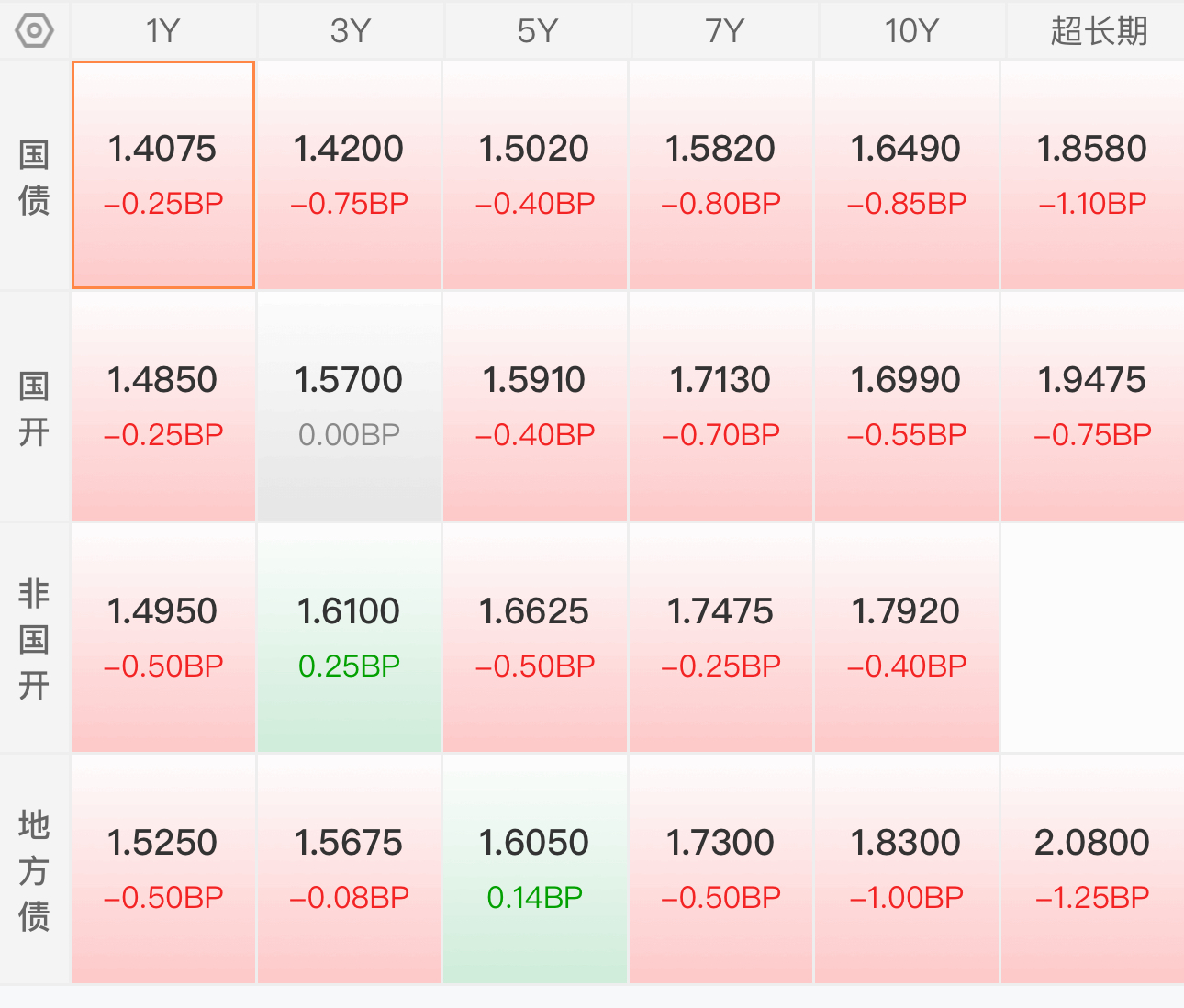Screen dimensions: 1184x1008
Task: Open 国债 10Y cell showing 1.6490
Action: [x=907, y=175]
